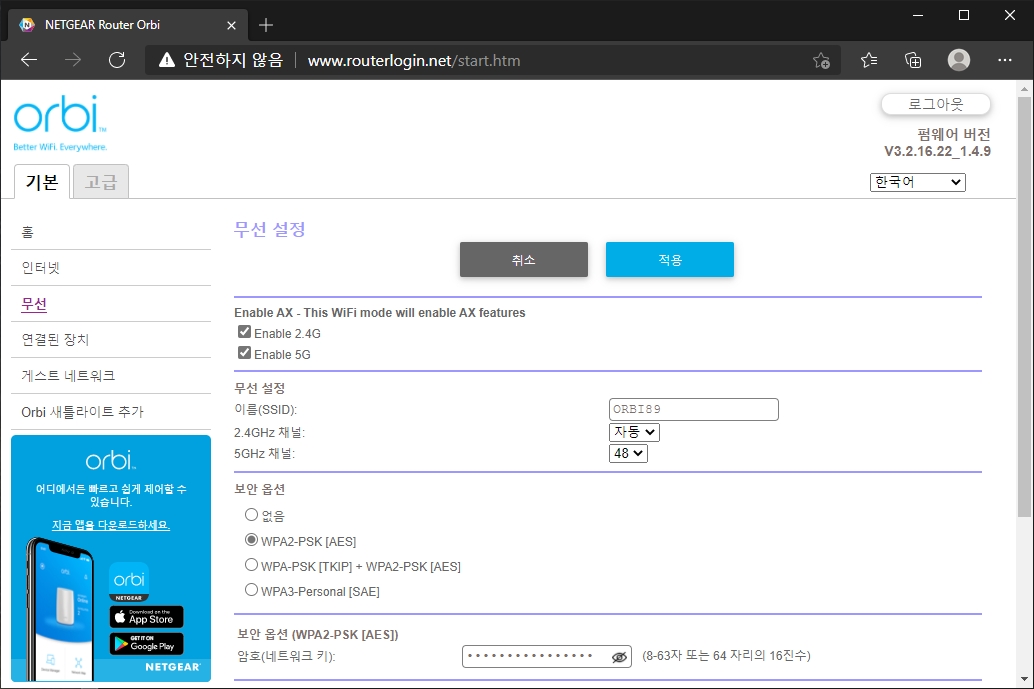The image size is (1034, 689).
Task: Click the 무선 설정 page heading
Action: (x=270, y=229)
